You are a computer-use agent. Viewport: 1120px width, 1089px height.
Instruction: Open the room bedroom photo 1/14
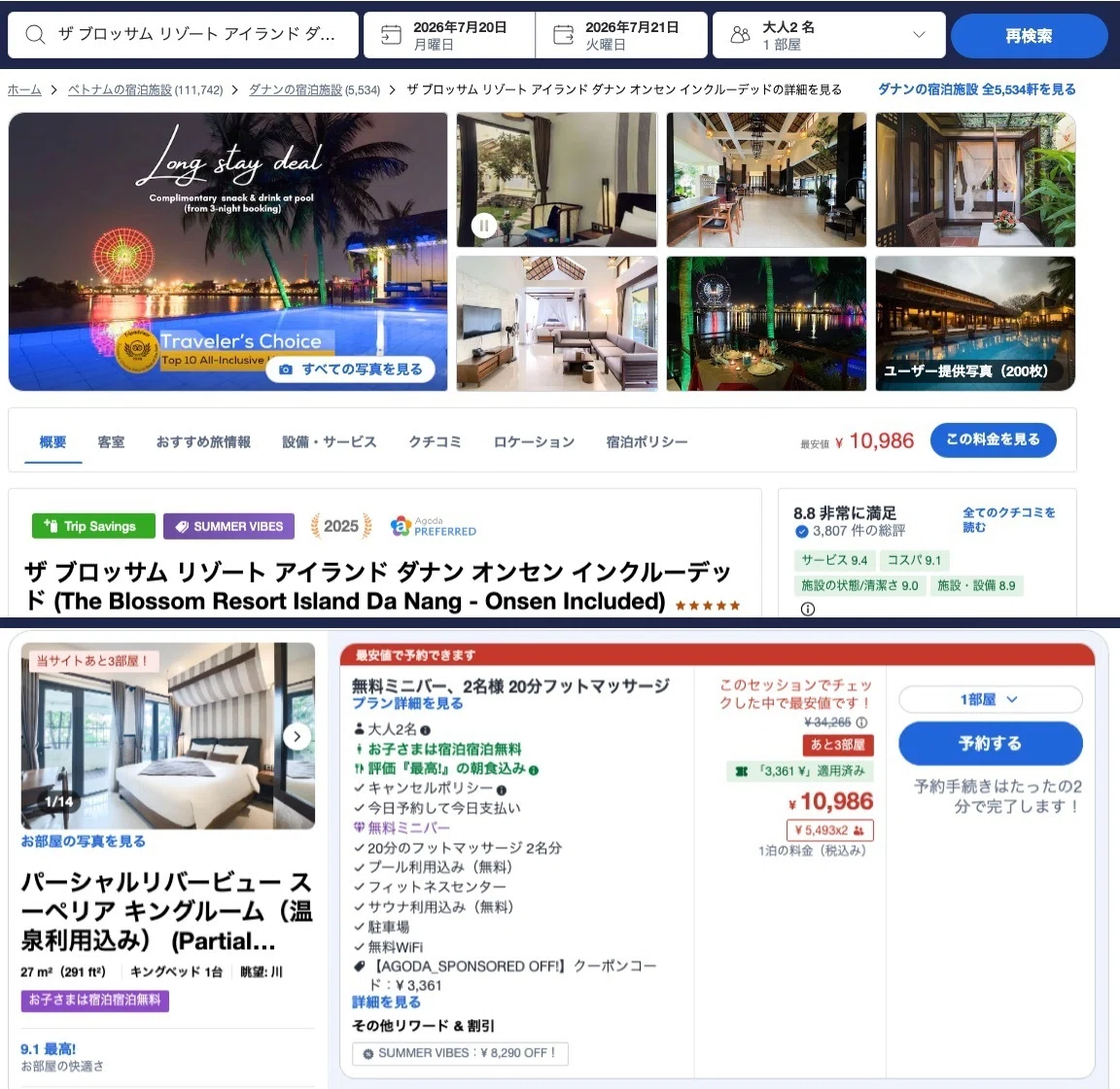coord(168,735)
